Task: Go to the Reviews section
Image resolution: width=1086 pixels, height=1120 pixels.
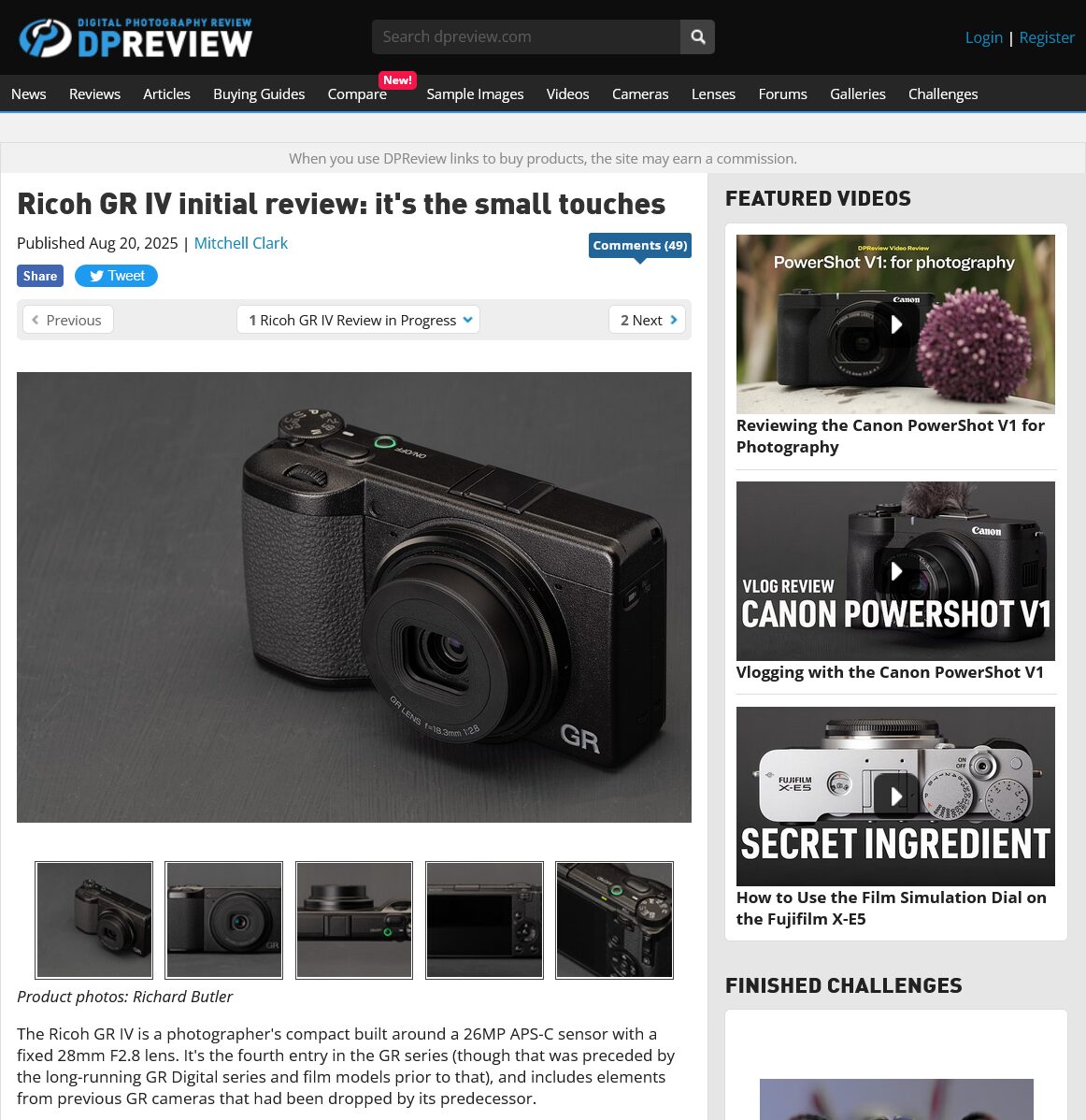Action: tap(95, 93)
